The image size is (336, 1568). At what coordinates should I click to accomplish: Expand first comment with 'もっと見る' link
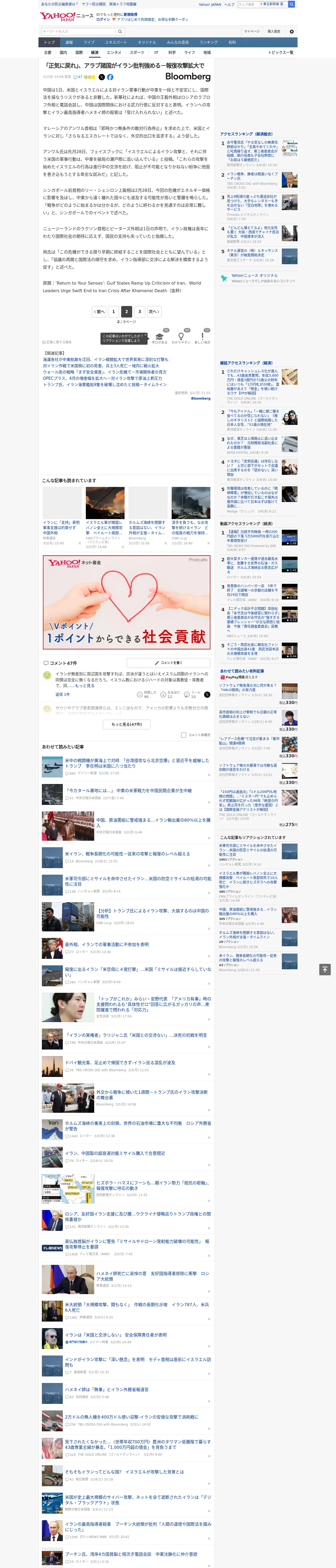pyautogui.click(x=85, y=685)
